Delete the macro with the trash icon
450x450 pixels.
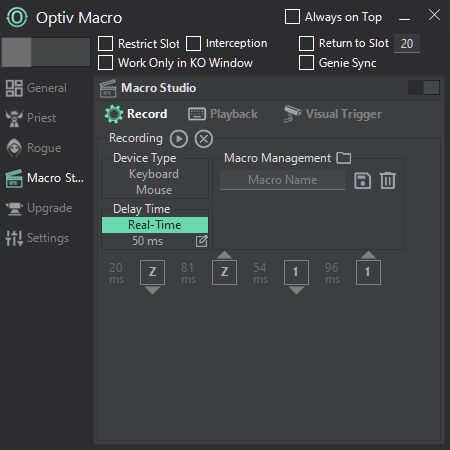point(388,181)
